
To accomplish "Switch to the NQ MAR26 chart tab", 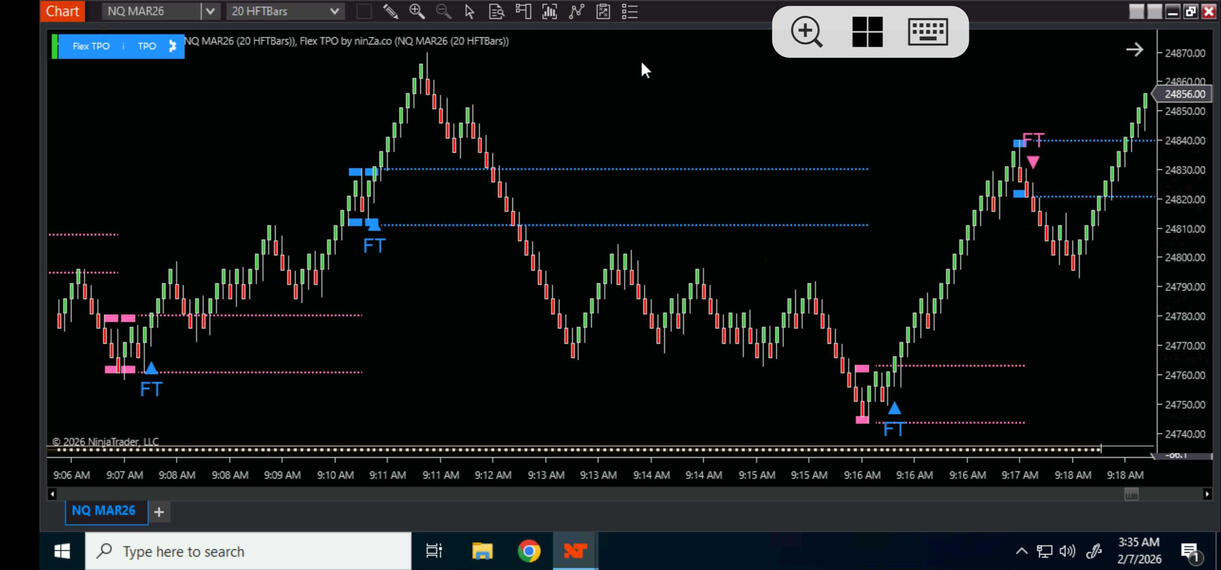I will coord(103,511).
